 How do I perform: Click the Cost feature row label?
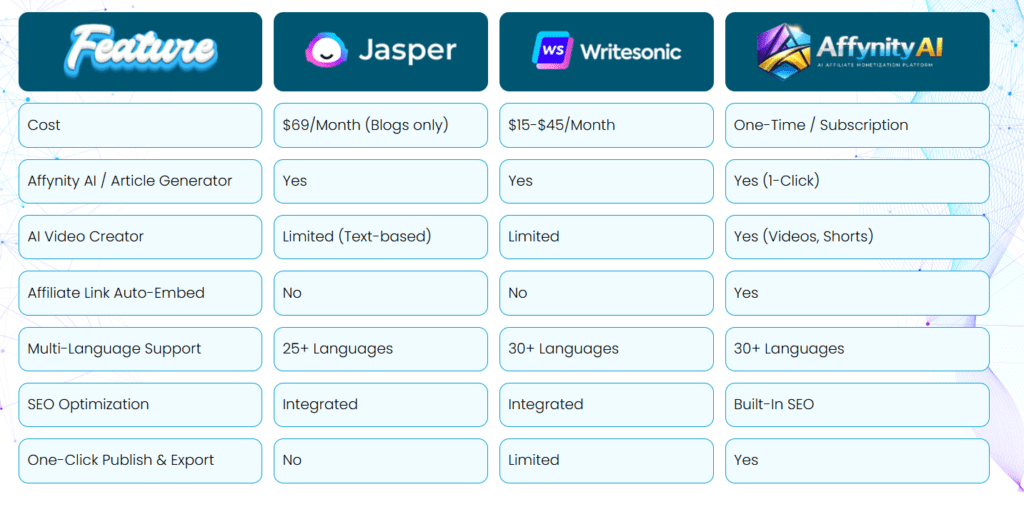coord(140,125)
